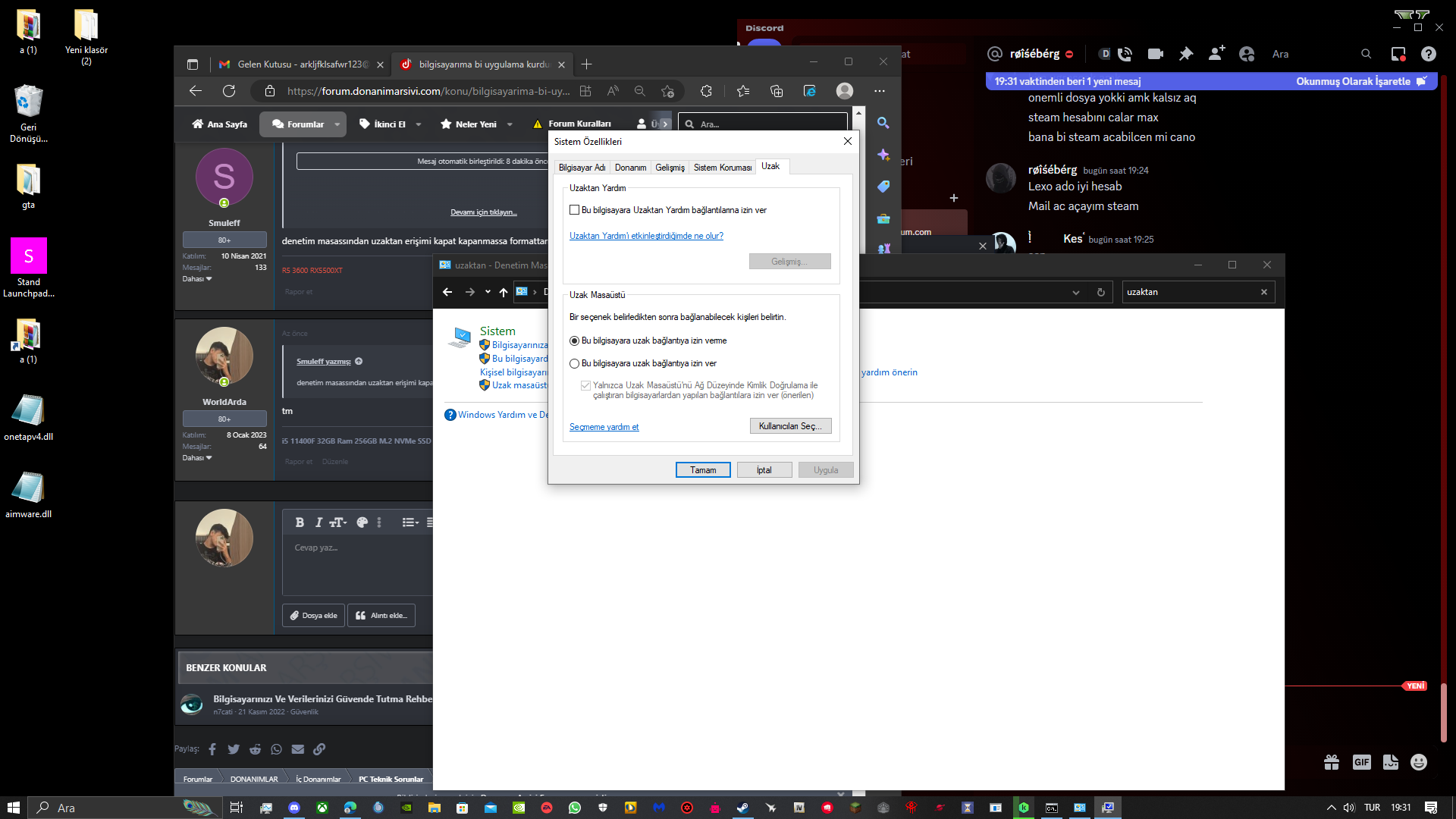
Task: Click 'Cevap yaz...' reply text area
Action: [357, 565]
